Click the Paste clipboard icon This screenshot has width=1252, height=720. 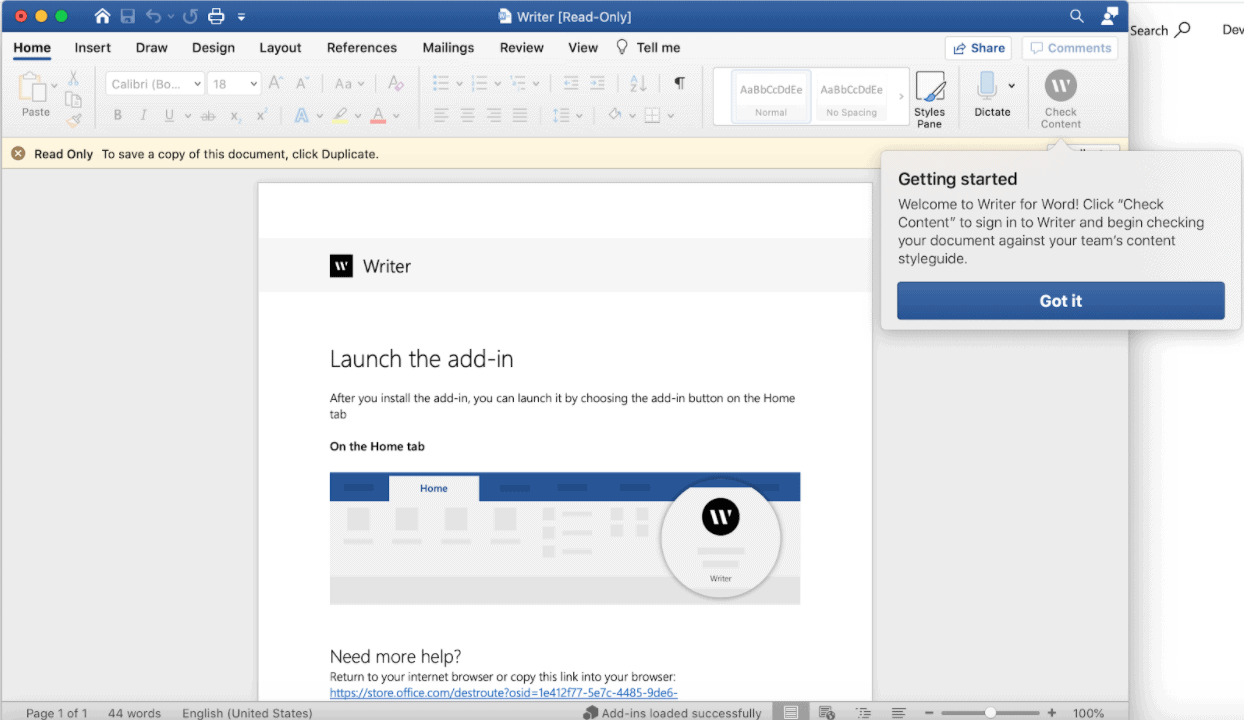click(33, 87)
